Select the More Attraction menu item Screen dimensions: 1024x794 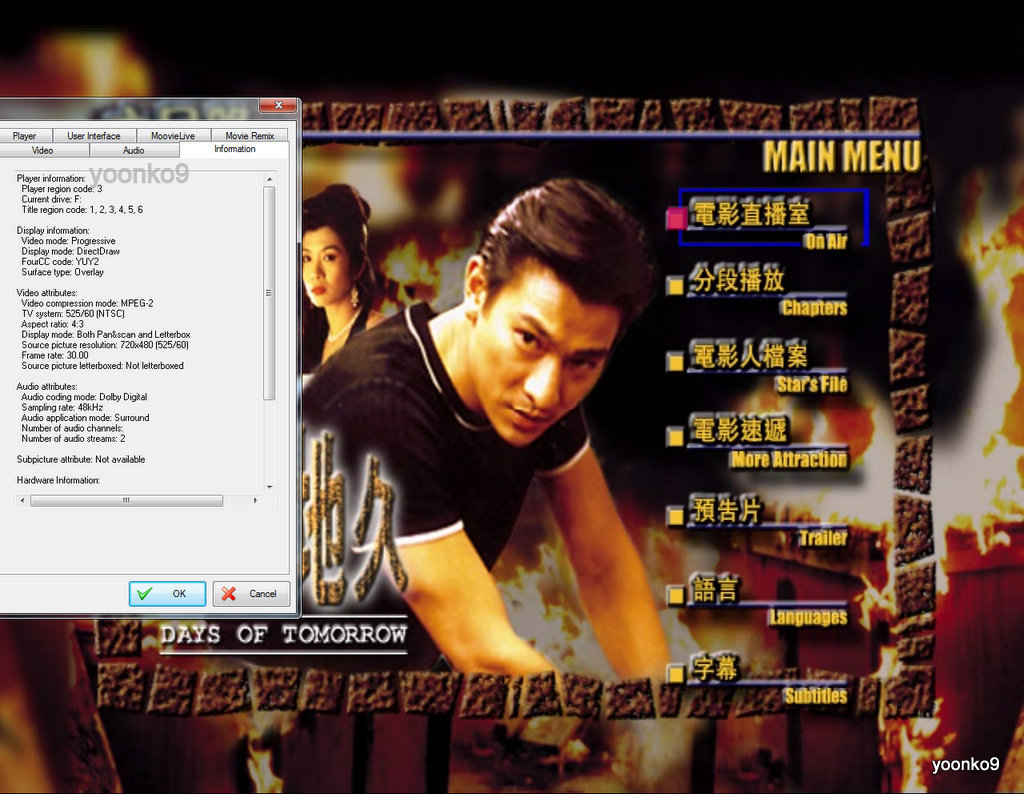(x=769, y=441)
